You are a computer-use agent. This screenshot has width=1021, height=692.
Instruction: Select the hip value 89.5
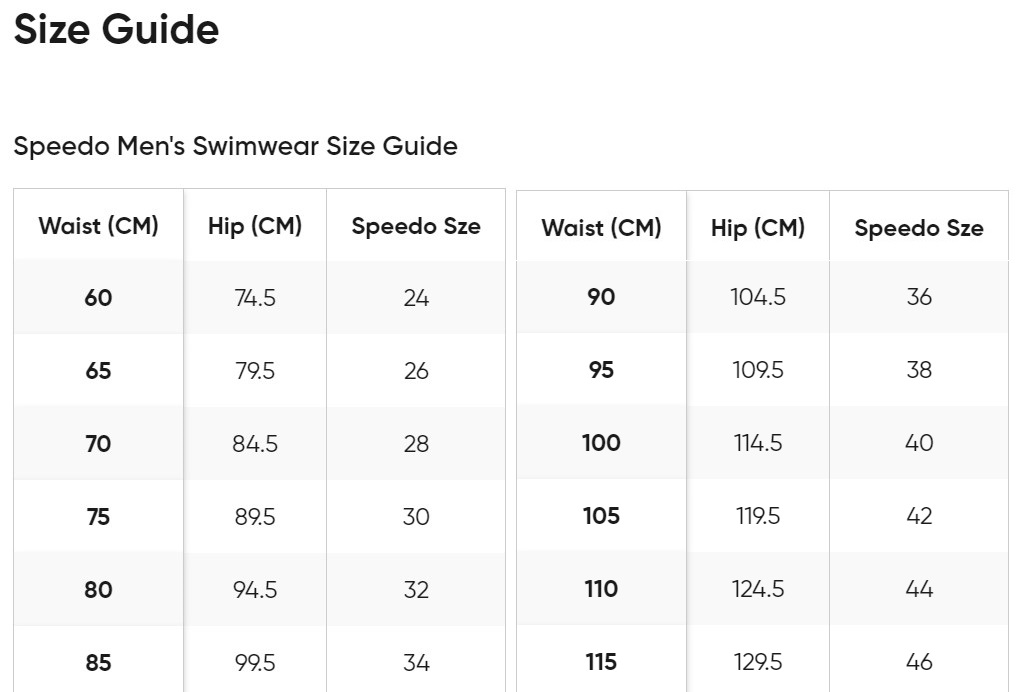point(255,517)
